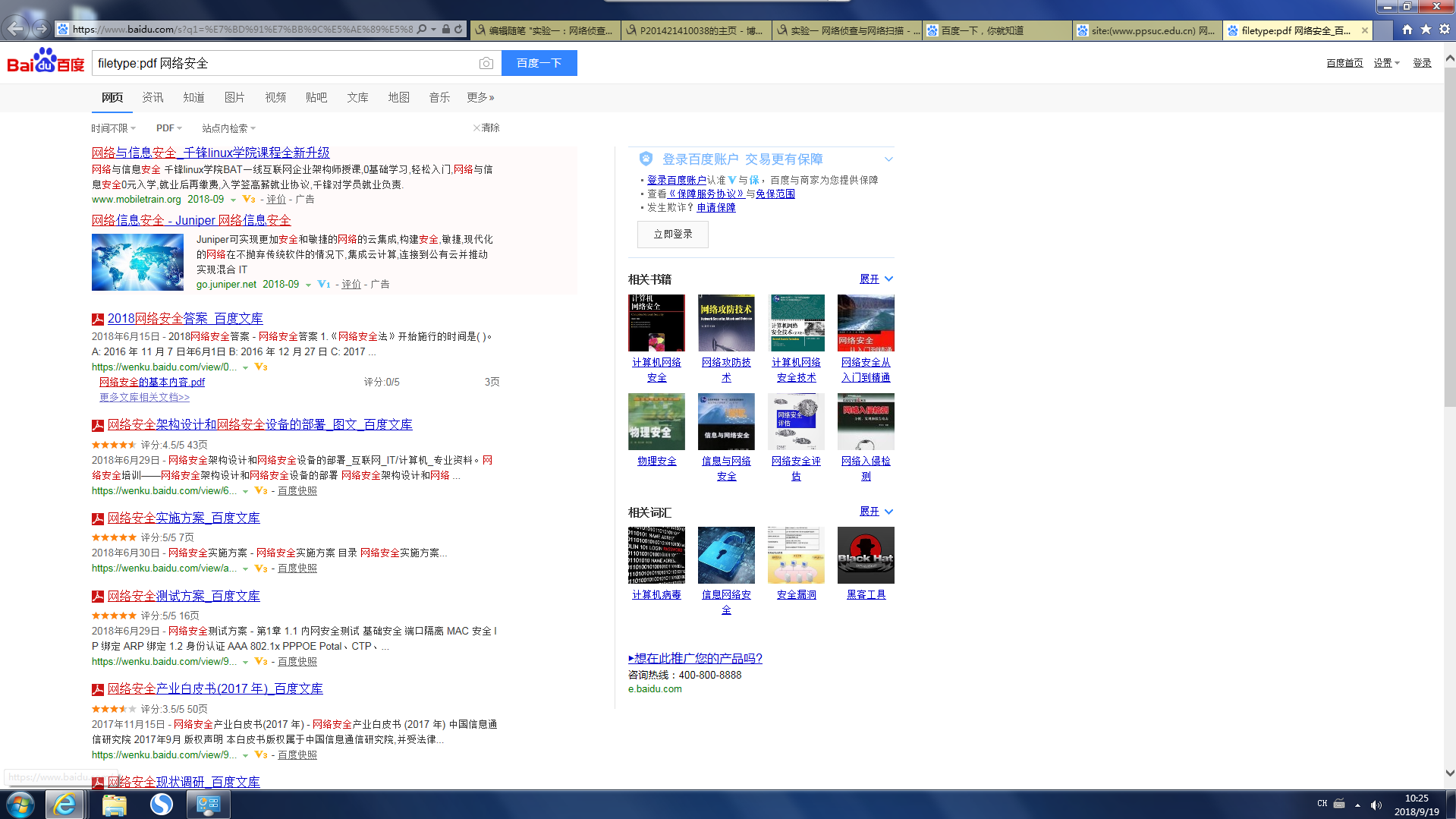Click V1 credibility badge on juniper ad

(x=324, y=285)
